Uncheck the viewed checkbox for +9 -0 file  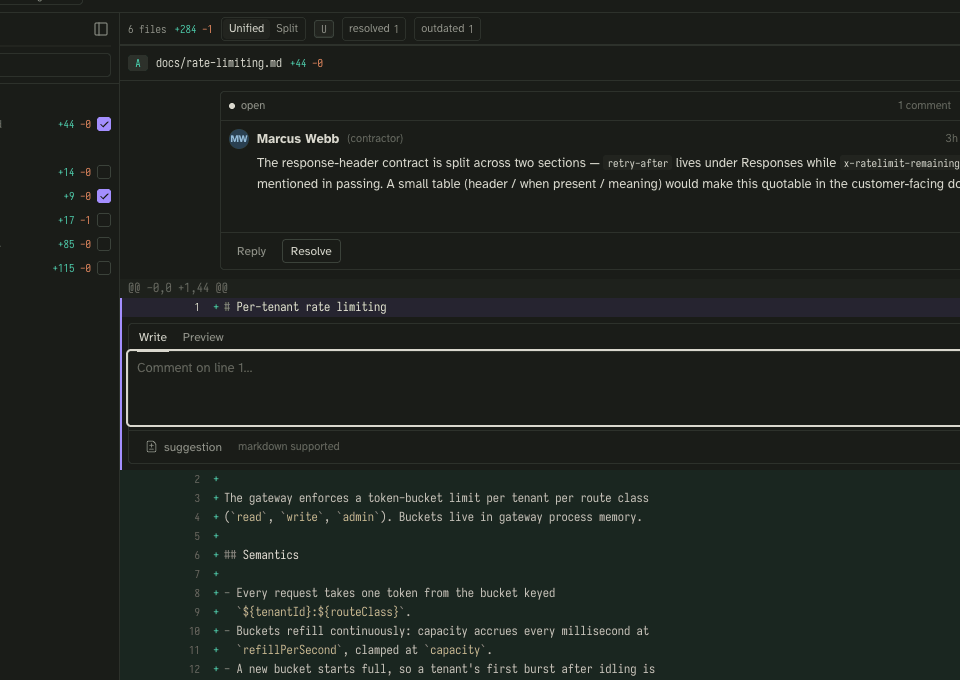(104, 196)
